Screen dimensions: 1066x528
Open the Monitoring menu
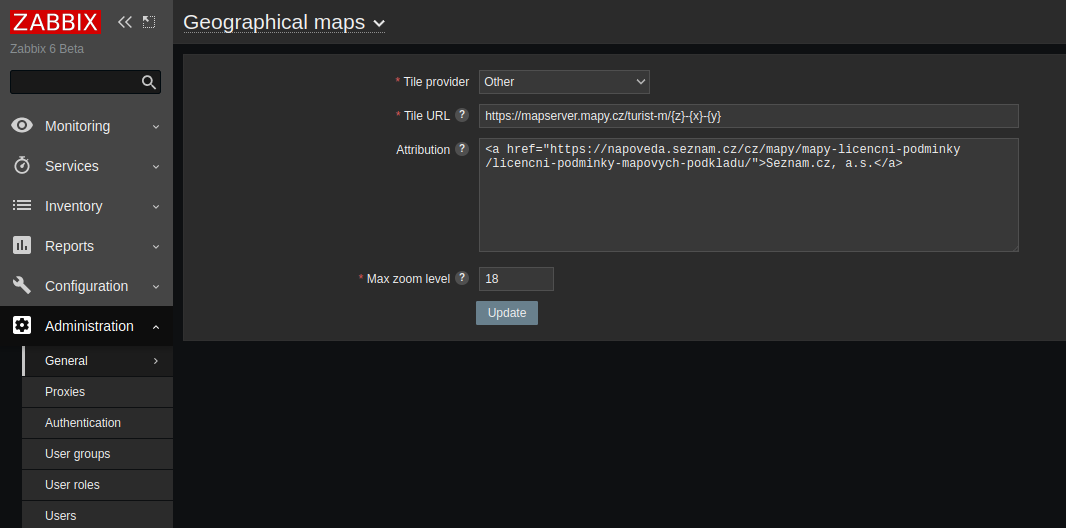coord(86,126)
